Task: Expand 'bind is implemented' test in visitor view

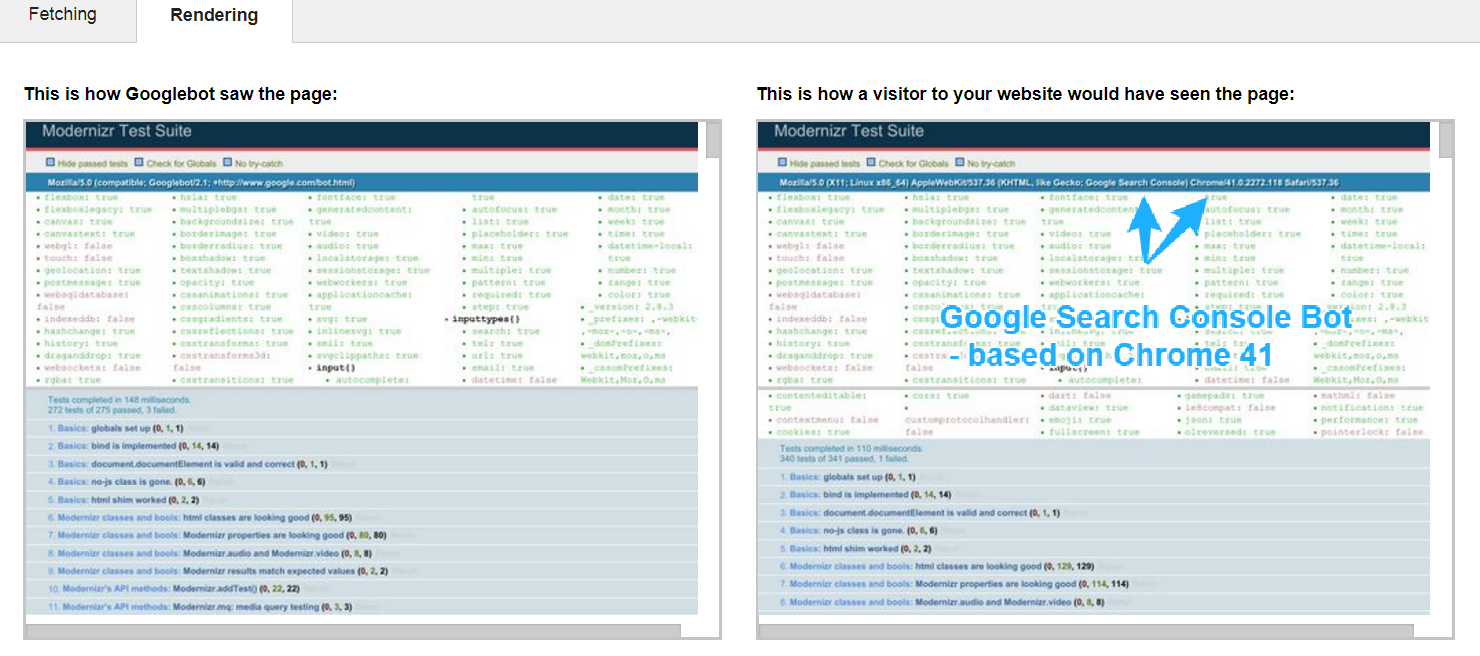Action: pos(868,495)
